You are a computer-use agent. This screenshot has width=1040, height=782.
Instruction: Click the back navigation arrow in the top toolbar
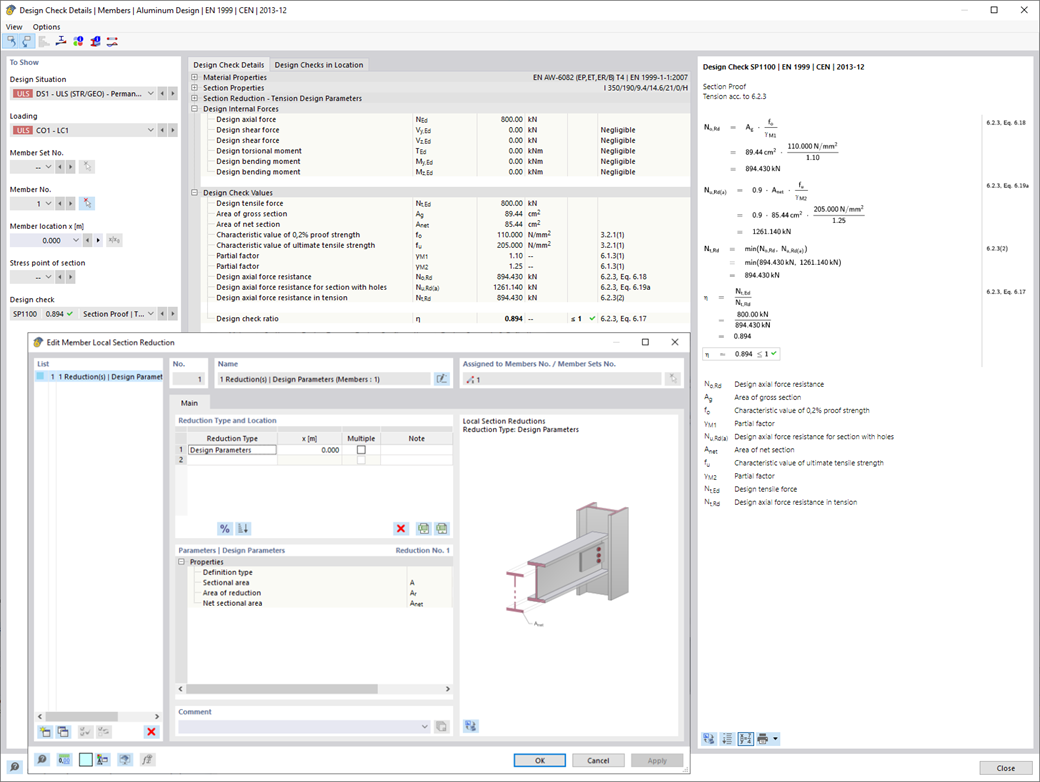(x=11, y=41)
